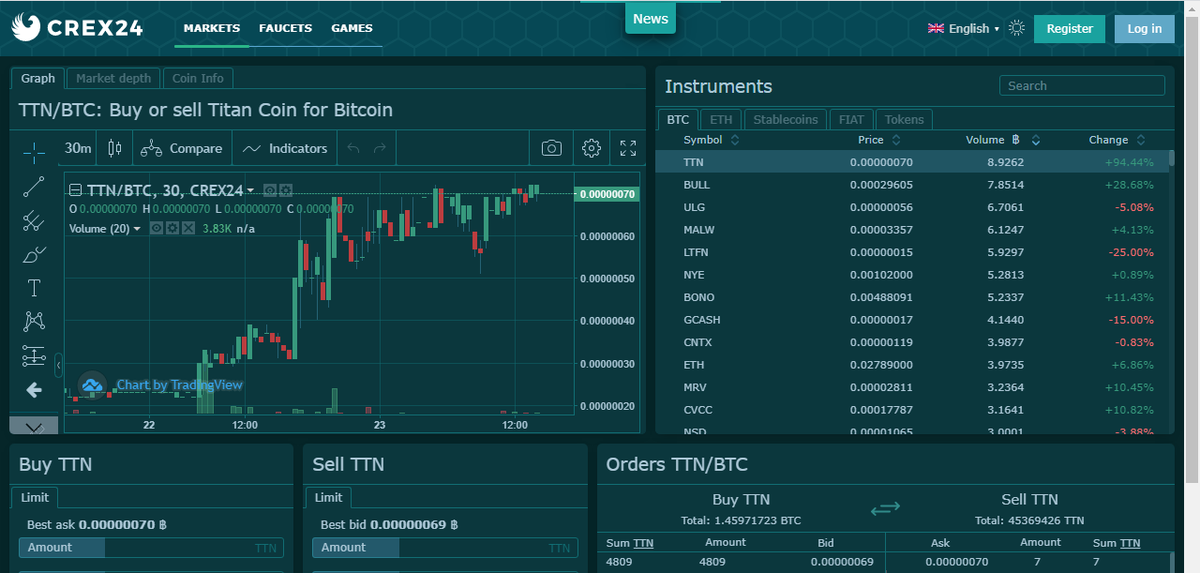Click the Compare symbols button
The image size is (1200, 573).
click(181, 148)
